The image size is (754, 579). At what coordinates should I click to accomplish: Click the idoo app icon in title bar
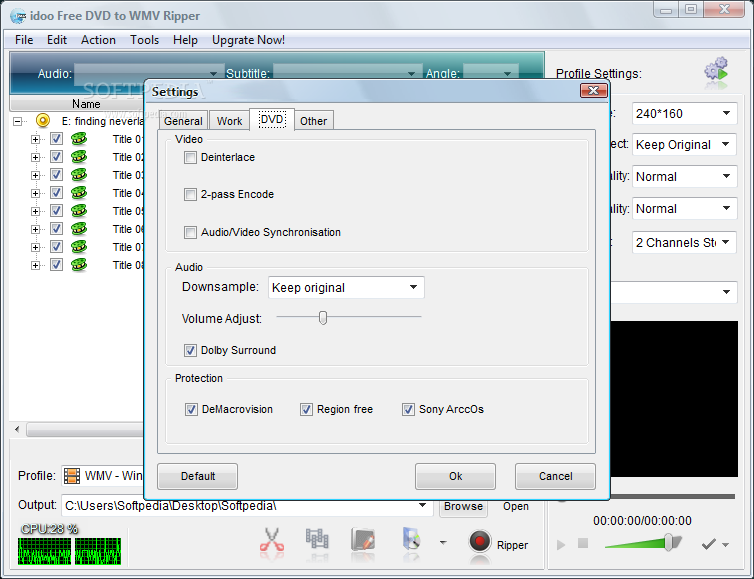click(x=18, y=16)
